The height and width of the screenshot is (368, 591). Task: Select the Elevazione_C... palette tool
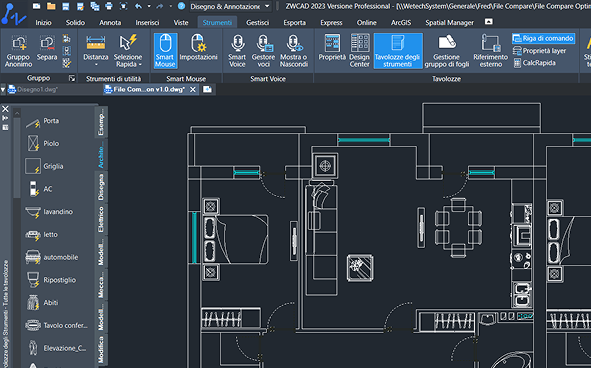tap(56, 348)
